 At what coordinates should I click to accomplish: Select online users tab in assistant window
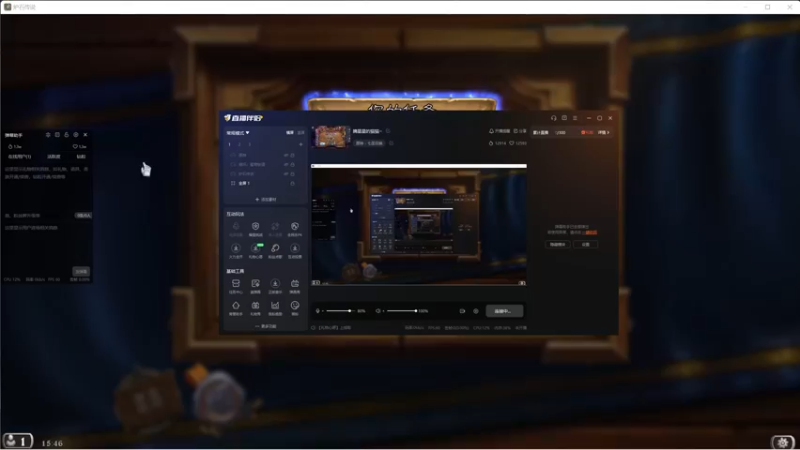click(x=19, y=157)
